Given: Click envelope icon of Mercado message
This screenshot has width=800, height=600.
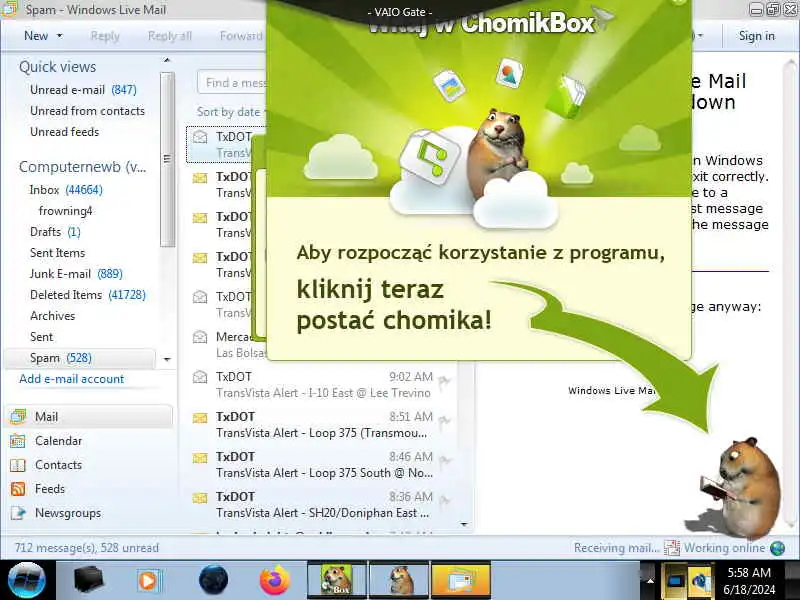Looking at the screenshot, I should tap(200, 337).
